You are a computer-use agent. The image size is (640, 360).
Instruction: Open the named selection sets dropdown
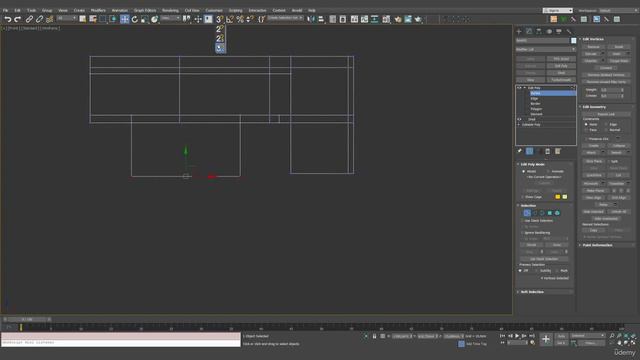pos(285,18)
